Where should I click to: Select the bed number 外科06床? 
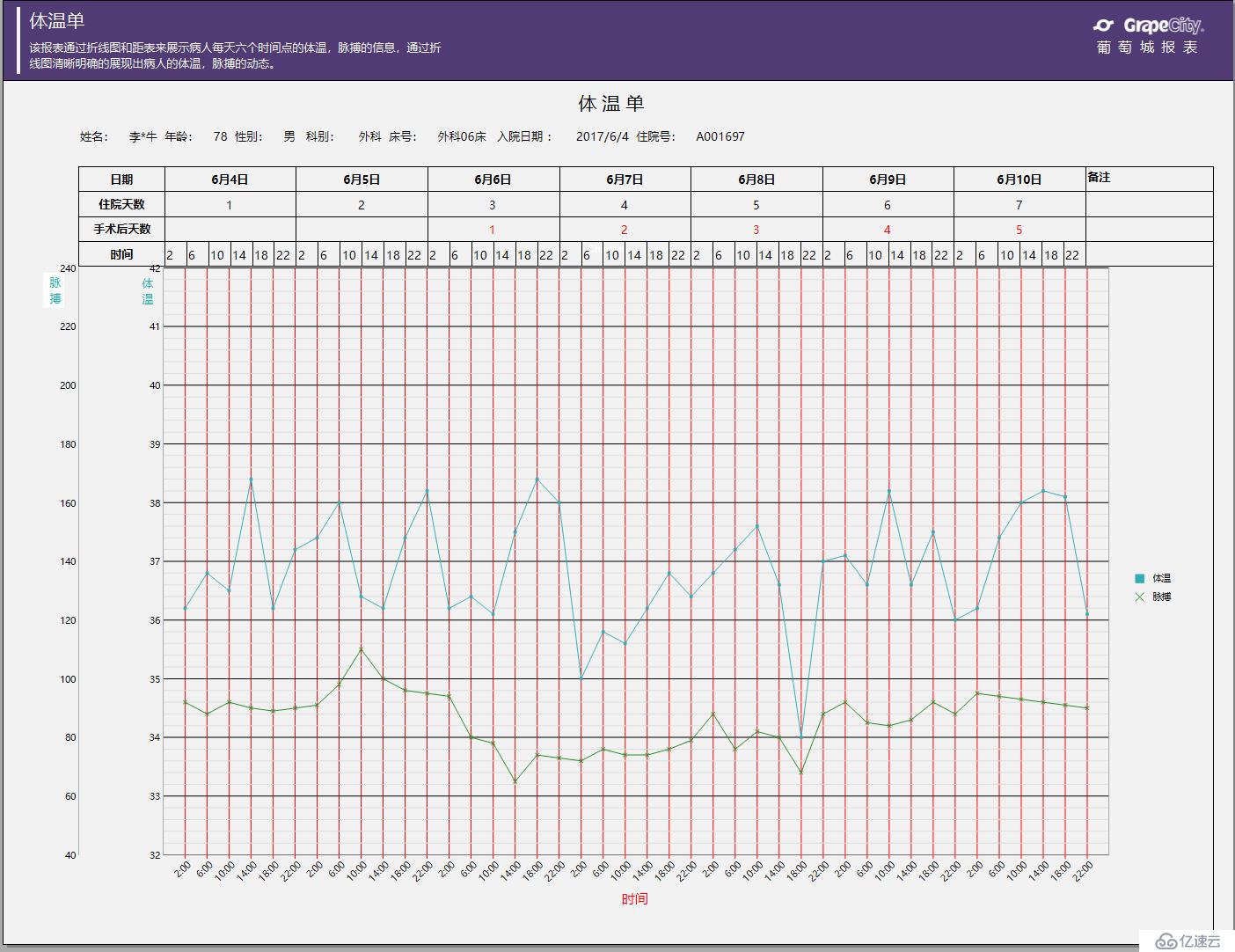pyautogui.click(x=462, y=136)
